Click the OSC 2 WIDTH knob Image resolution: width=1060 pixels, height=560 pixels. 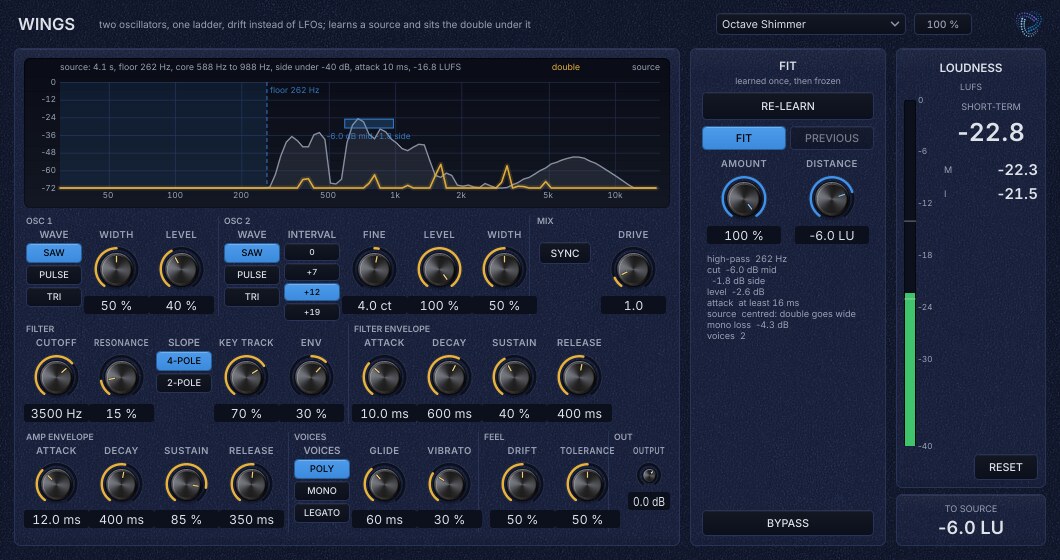[504, 269]
